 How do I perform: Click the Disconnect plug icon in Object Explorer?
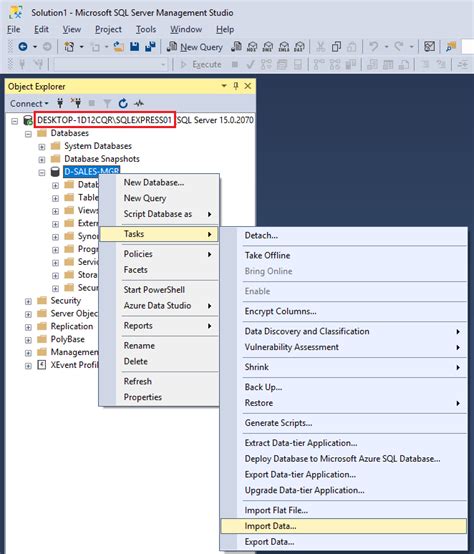tap(76, 103)
